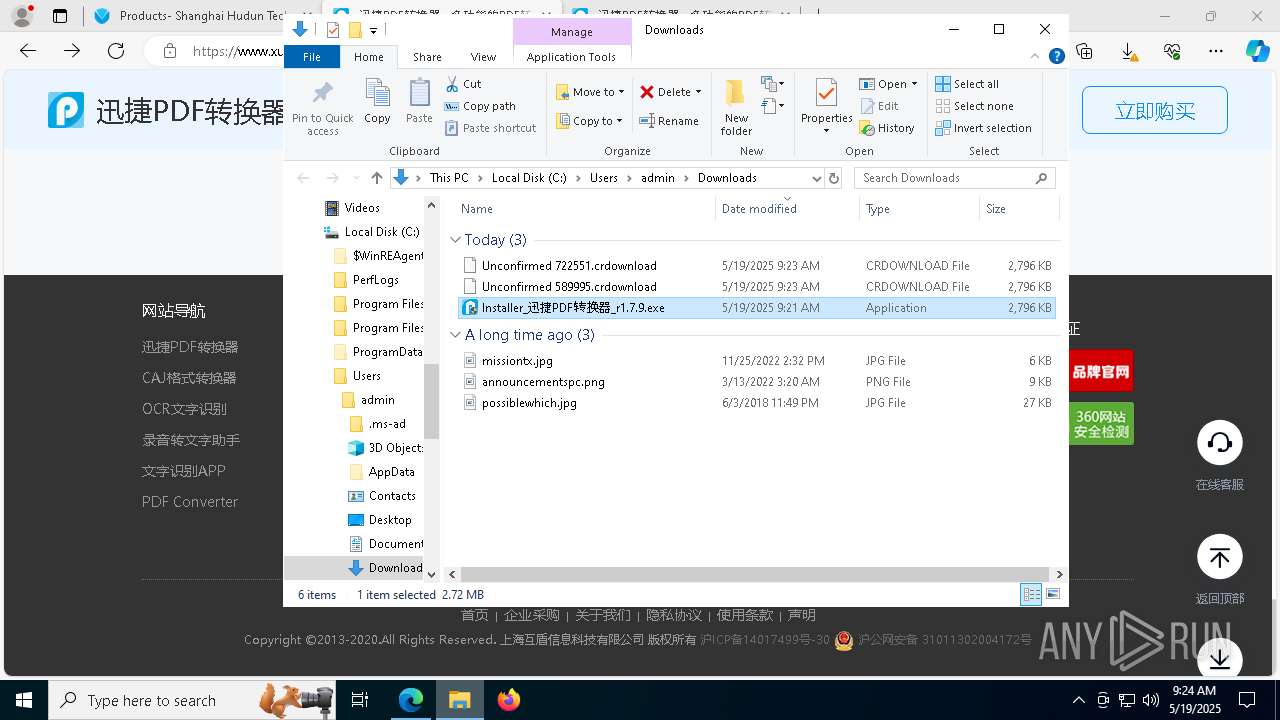Click Local Disk (C:) breadcrumb
1280x720 pixels.
[529, 178]
